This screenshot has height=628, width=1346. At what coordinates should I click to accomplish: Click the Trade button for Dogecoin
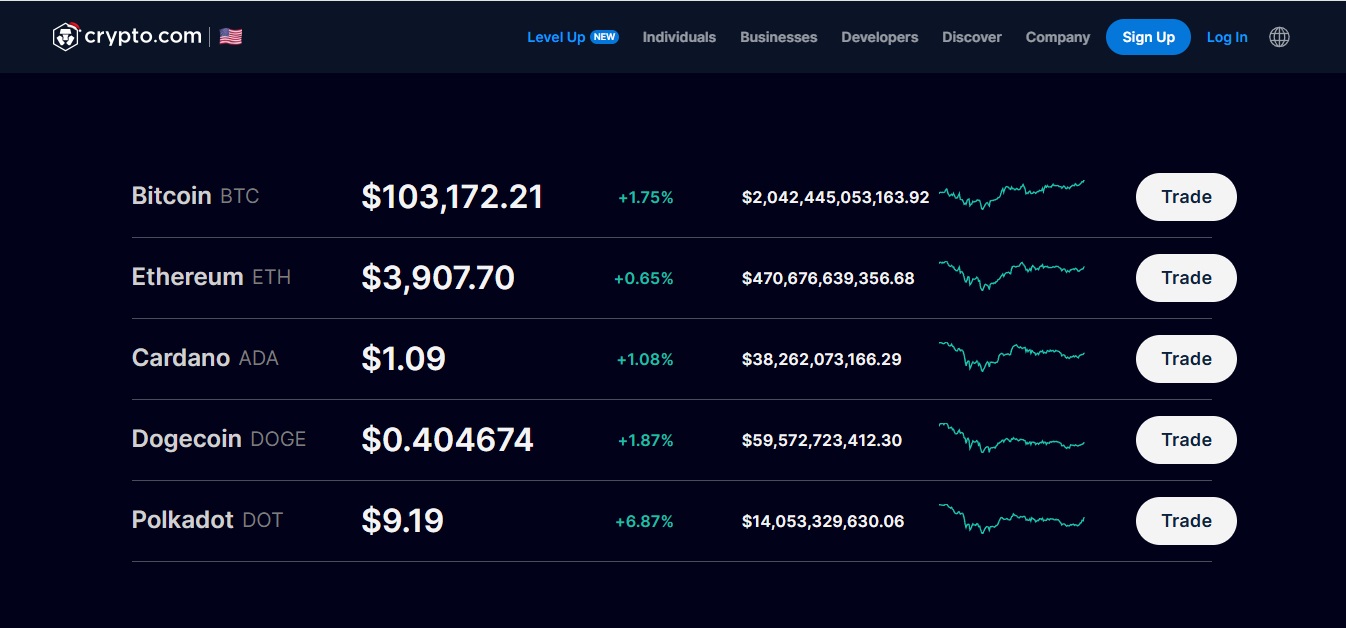[1186, 440]
